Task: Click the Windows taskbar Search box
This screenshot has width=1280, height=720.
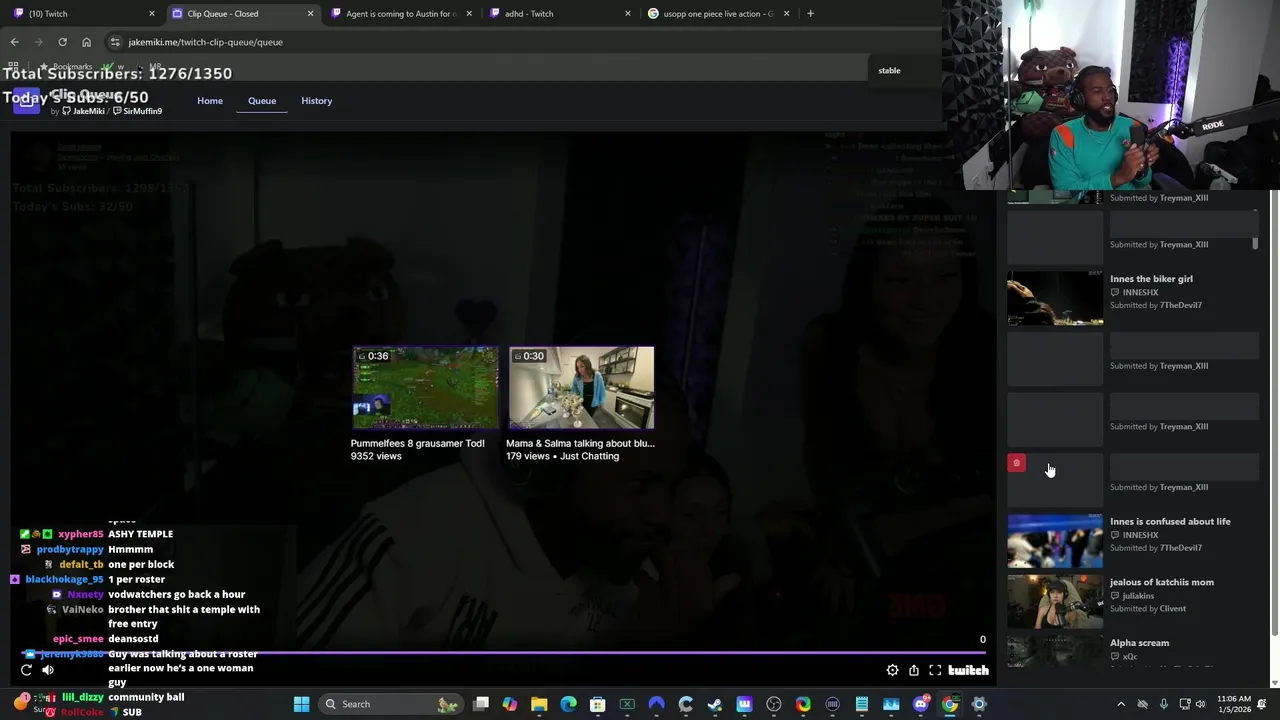Action: tap(391, 704)
